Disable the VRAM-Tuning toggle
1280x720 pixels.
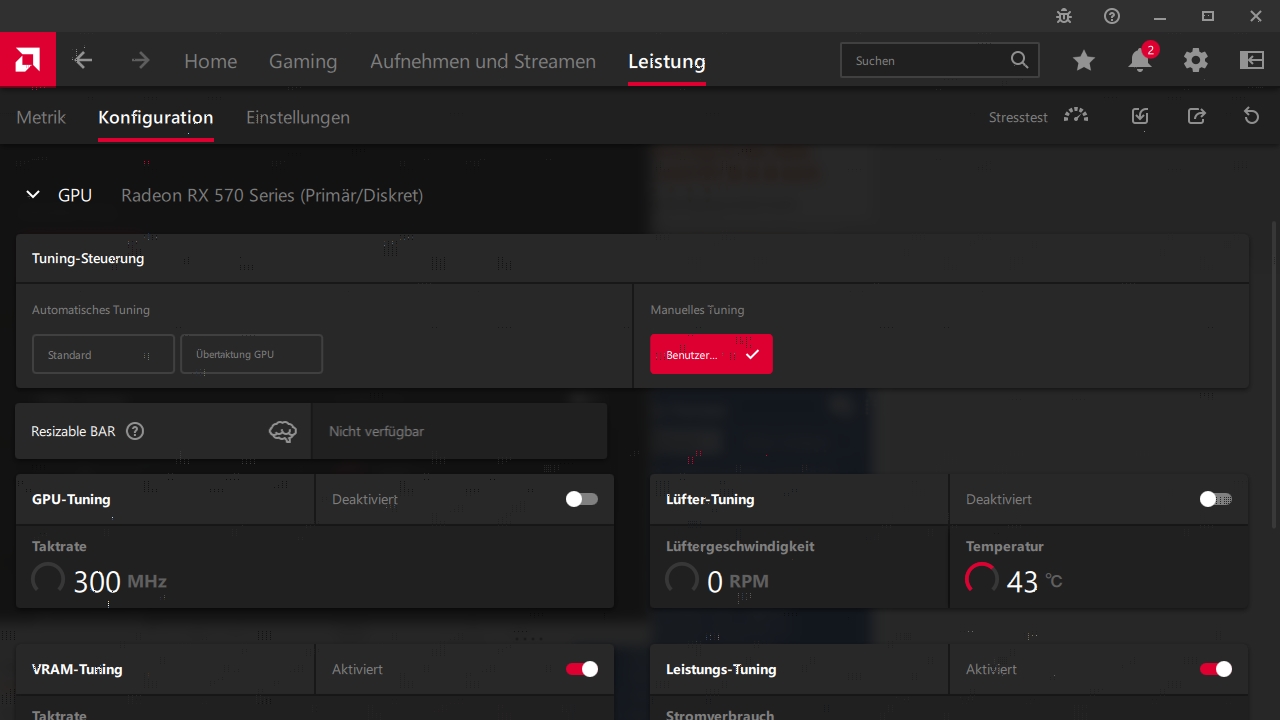582,669
